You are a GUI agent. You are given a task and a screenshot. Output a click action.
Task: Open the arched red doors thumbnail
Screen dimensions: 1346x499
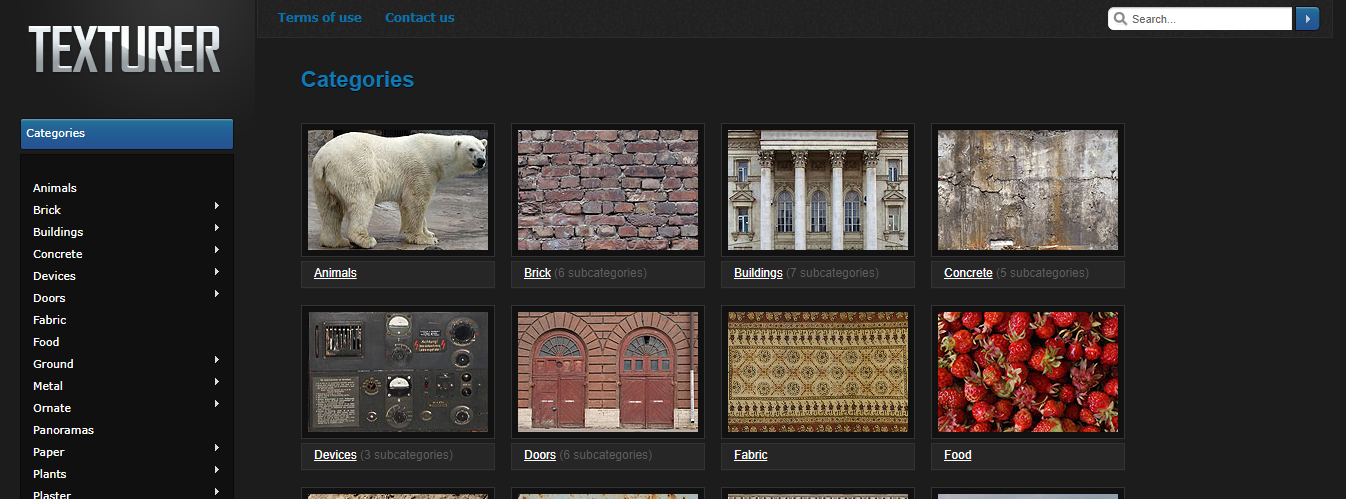tap(608, 372)
